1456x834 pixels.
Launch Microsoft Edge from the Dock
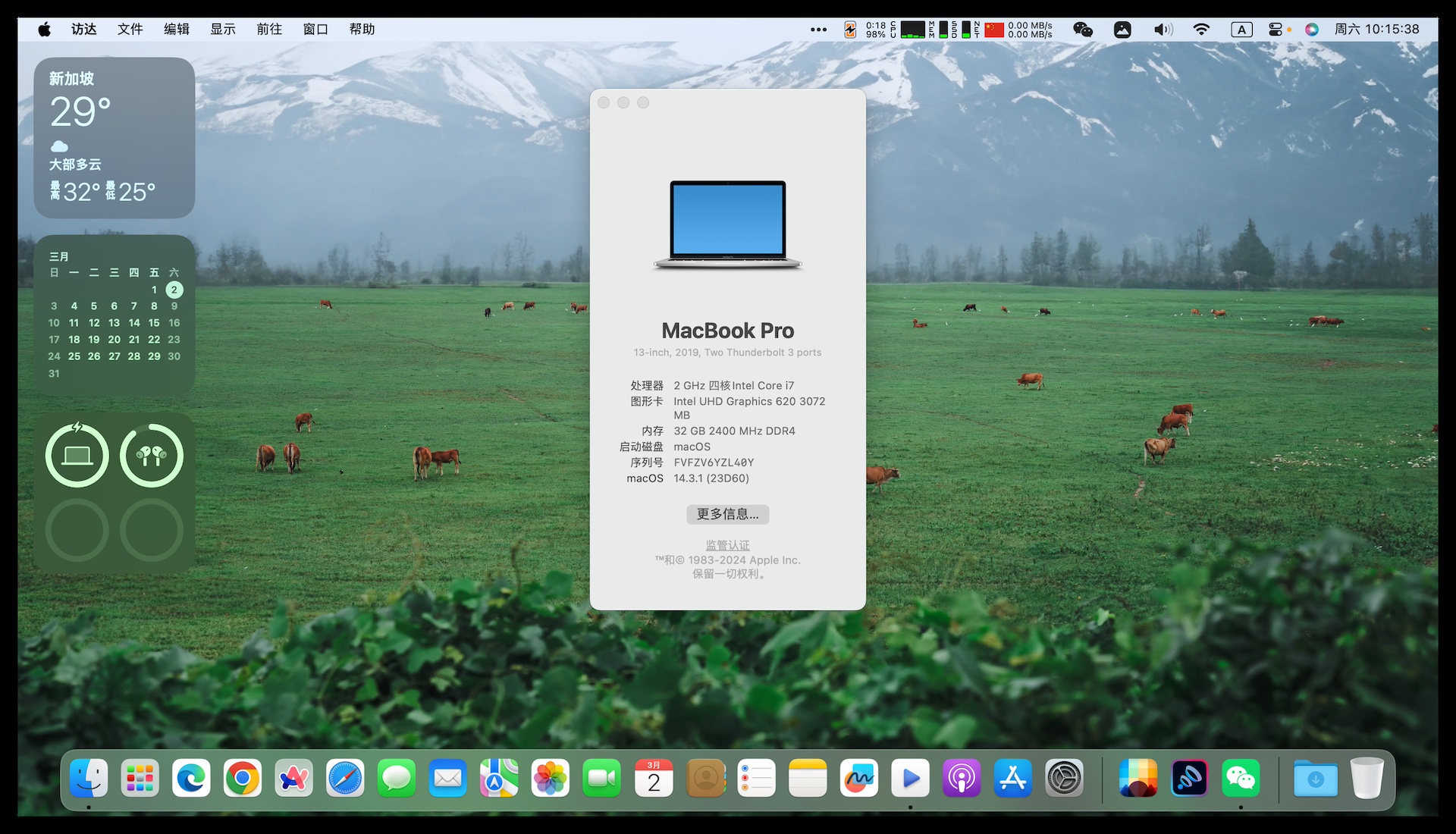[x=191, y=778]
